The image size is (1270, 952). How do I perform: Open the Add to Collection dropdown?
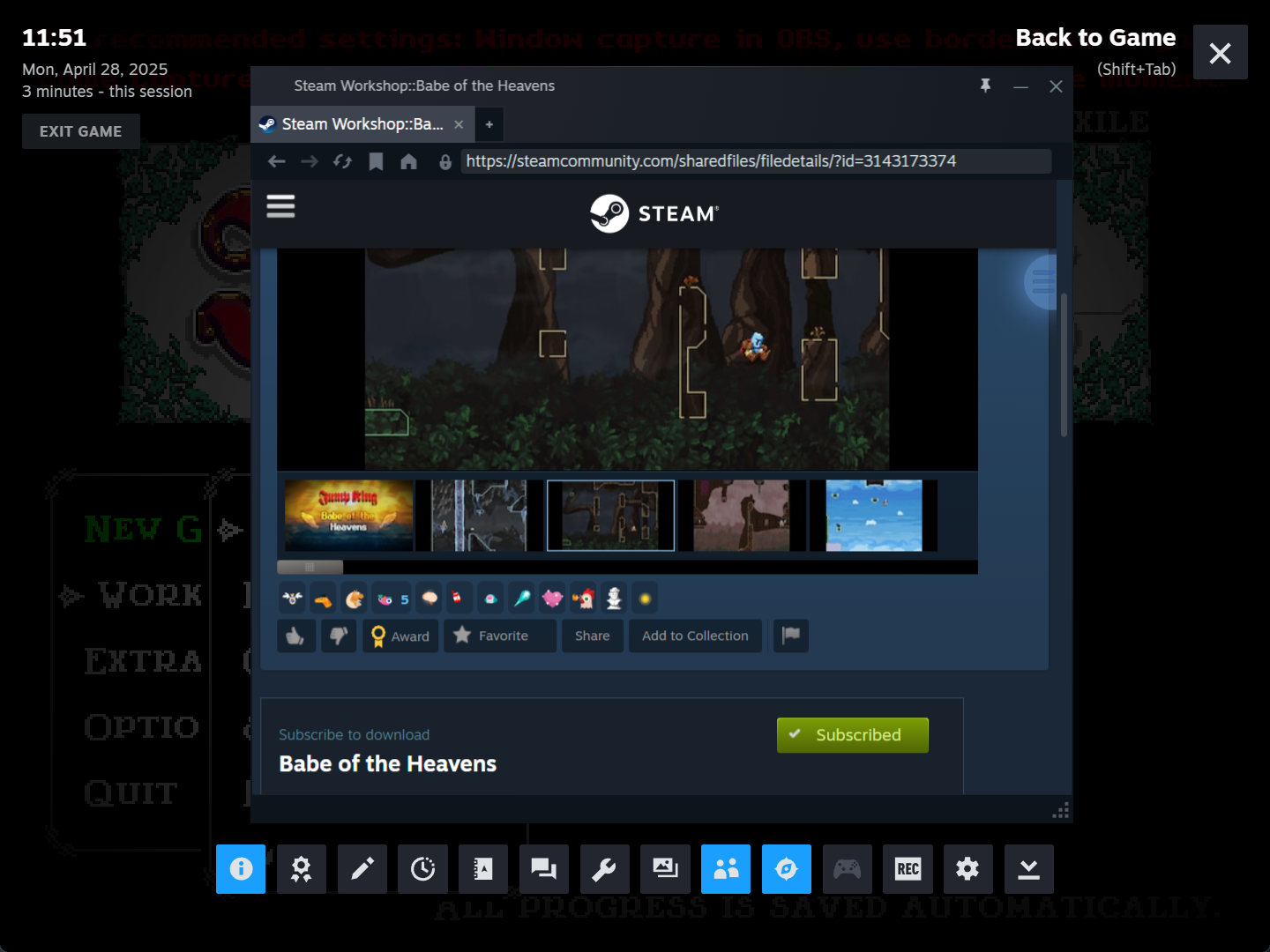[x=695, y=636]
